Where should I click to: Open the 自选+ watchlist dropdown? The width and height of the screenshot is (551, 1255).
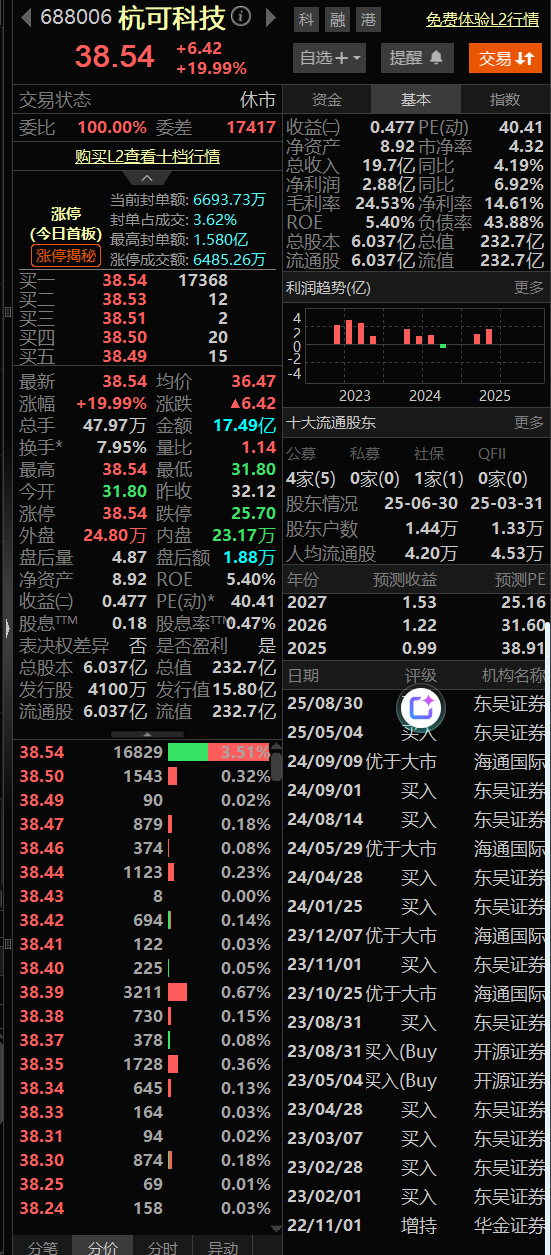330,58
